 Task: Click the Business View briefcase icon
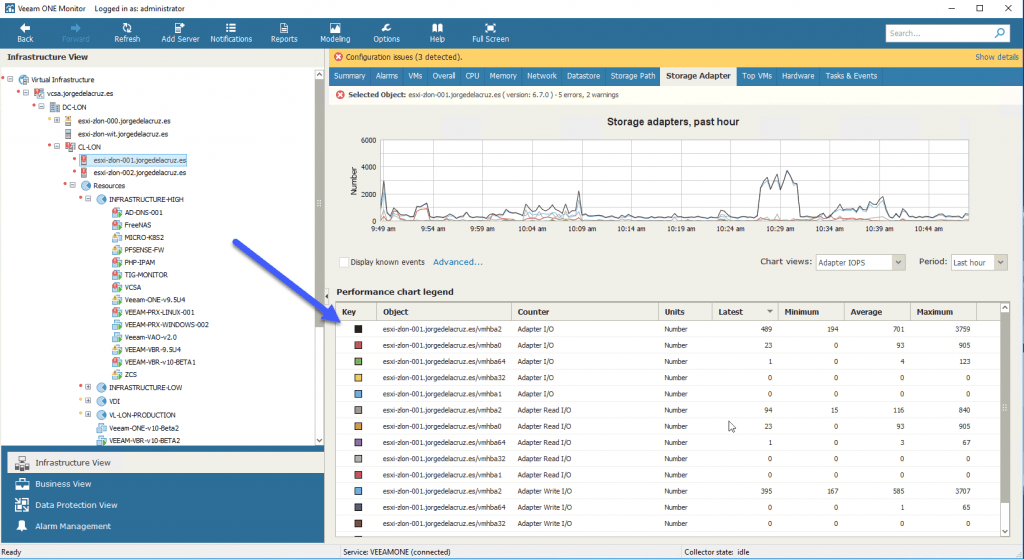click(22, 484)
